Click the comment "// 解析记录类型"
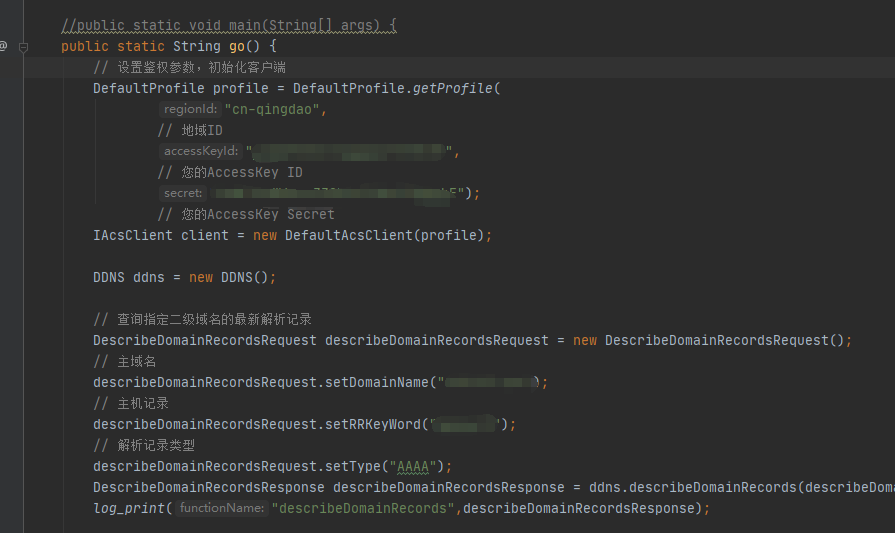This screenshot has height=533, width=895. [144, 446]
